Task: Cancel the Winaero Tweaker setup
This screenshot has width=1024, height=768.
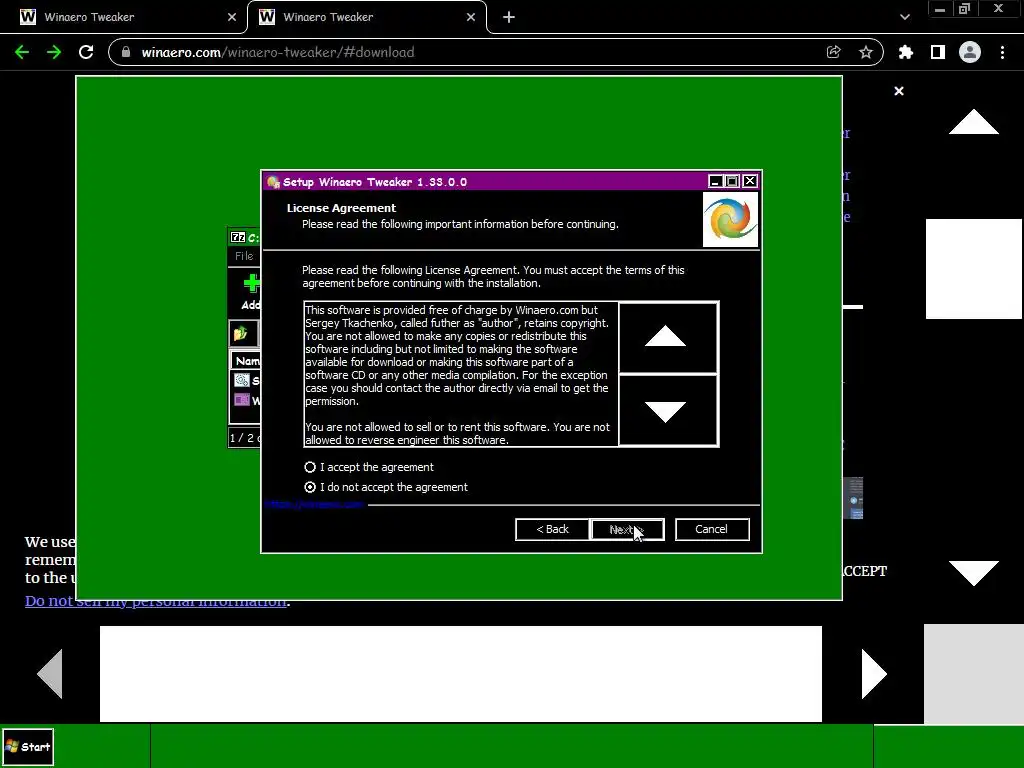Action: [712, 530]
